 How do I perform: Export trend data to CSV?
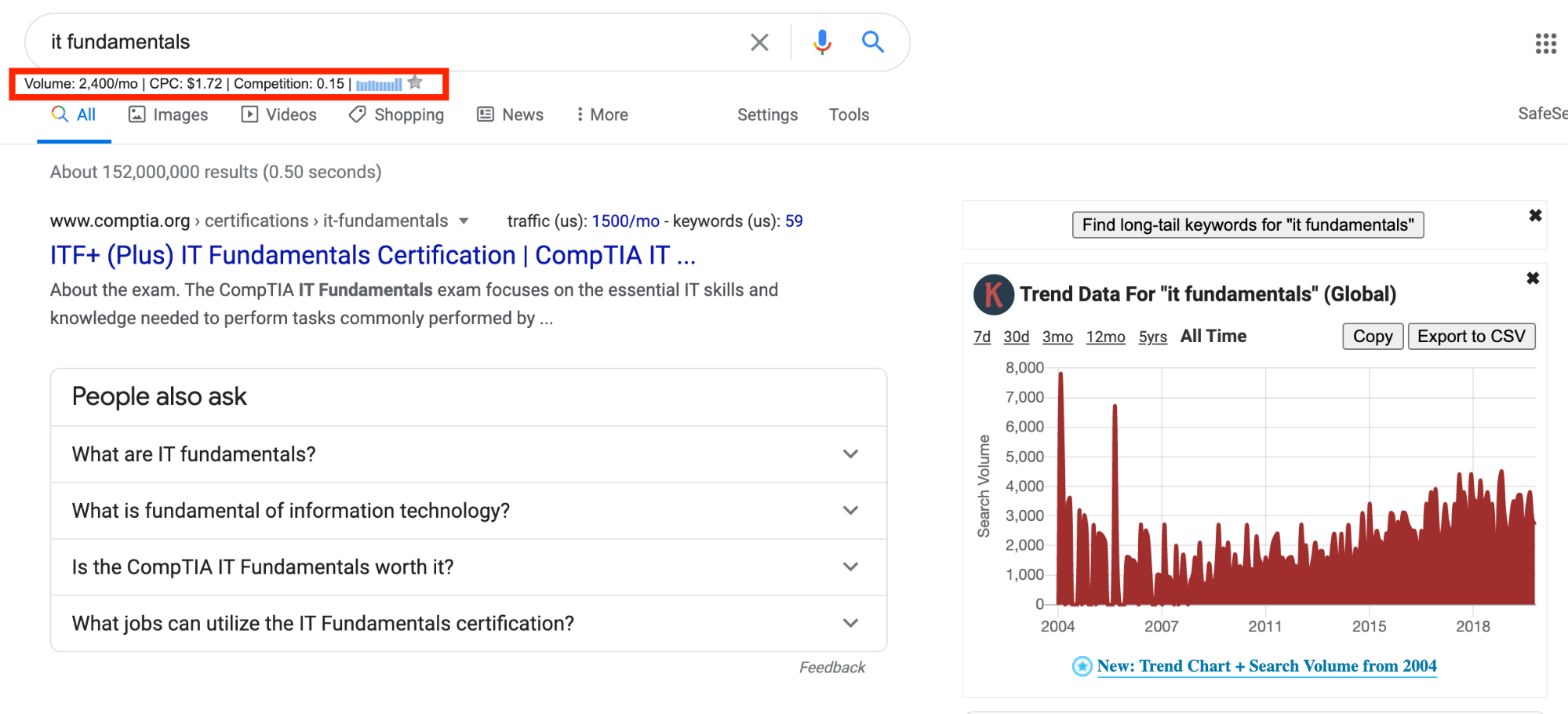[x=1472, y=337]
